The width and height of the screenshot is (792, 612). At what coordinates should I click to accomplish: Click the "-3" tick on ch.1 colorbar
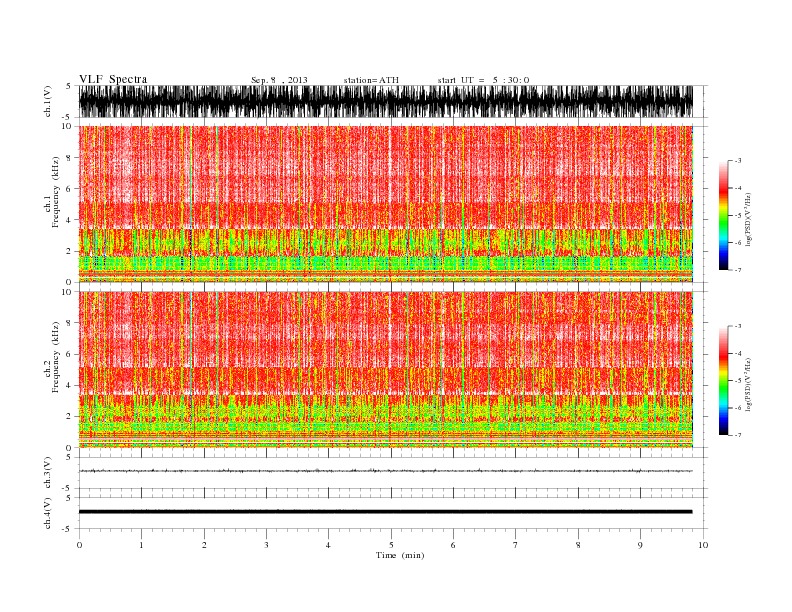pyautogui.click(x=737, y=161)
